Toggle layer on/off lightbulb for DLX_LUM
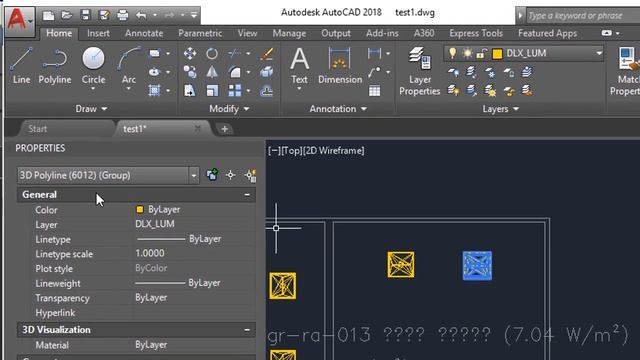The height and width of the screenshot is (360, 640). click(452, 53)
